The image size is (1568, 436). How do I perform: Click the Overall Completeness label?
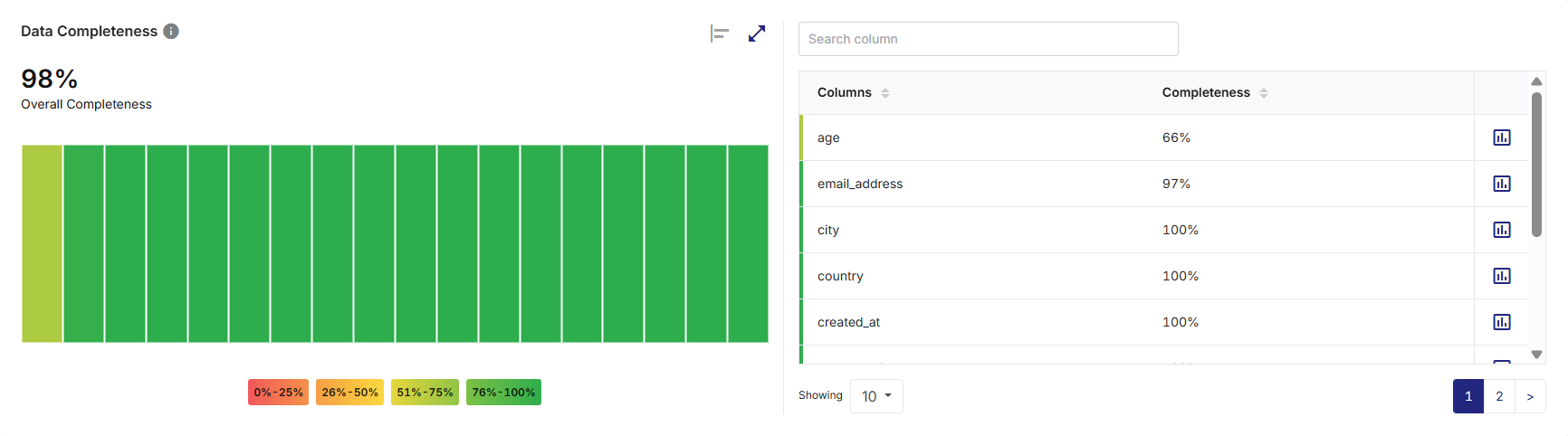pos(86,104)
